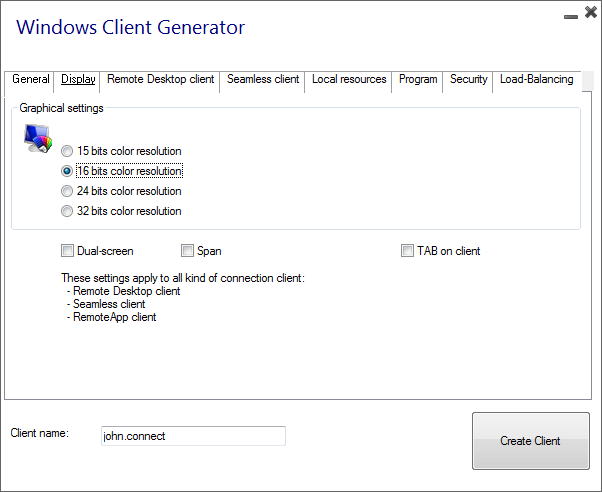The image size is (602, 492).
Task: Open the Program tab
Action: click(x=418, y=80)
